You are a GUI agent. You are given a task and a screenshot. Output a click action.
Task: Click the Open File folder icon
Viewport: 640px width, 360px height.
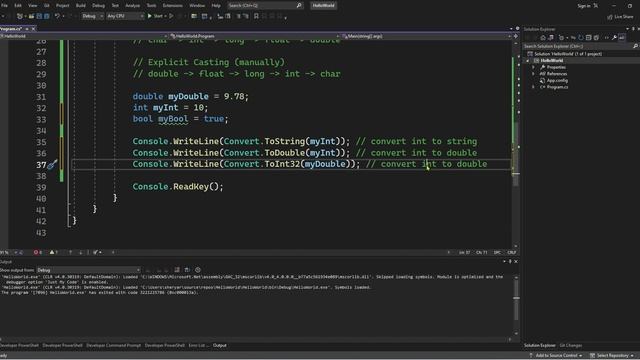(31, 16)
